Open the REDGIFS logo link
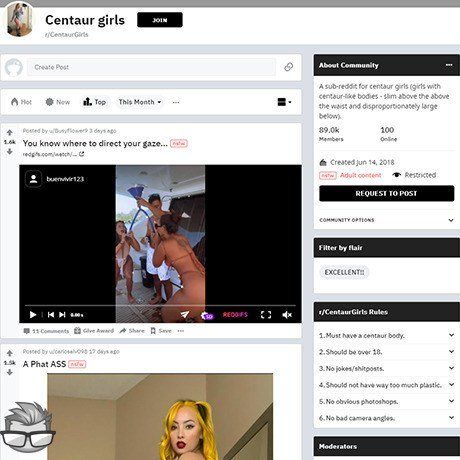This screenshot has height=460, width=460. tap(235, 315)
